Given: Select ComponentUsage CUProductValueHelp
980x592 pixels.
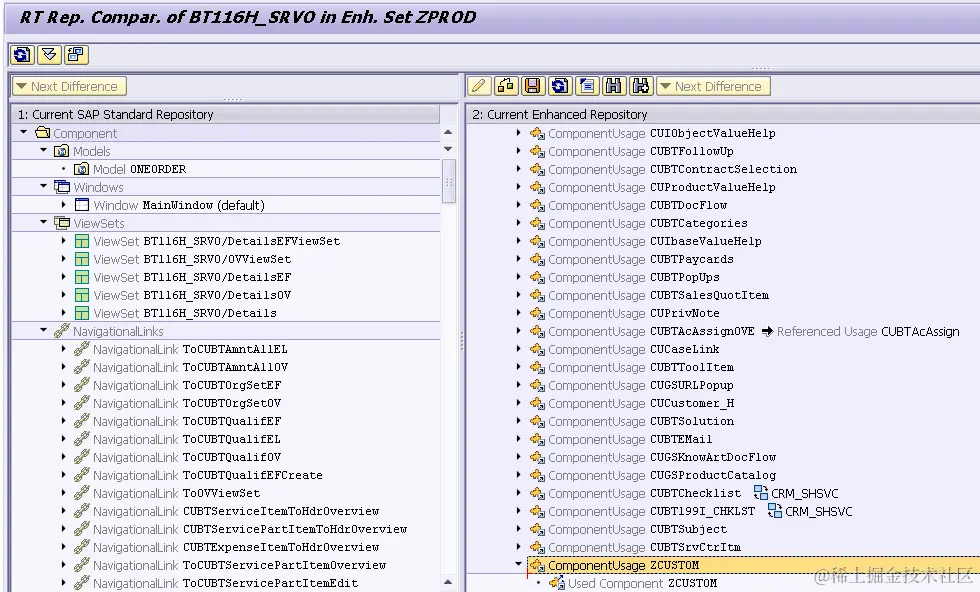Looking at the screenshot, I should tap(662, 187).
